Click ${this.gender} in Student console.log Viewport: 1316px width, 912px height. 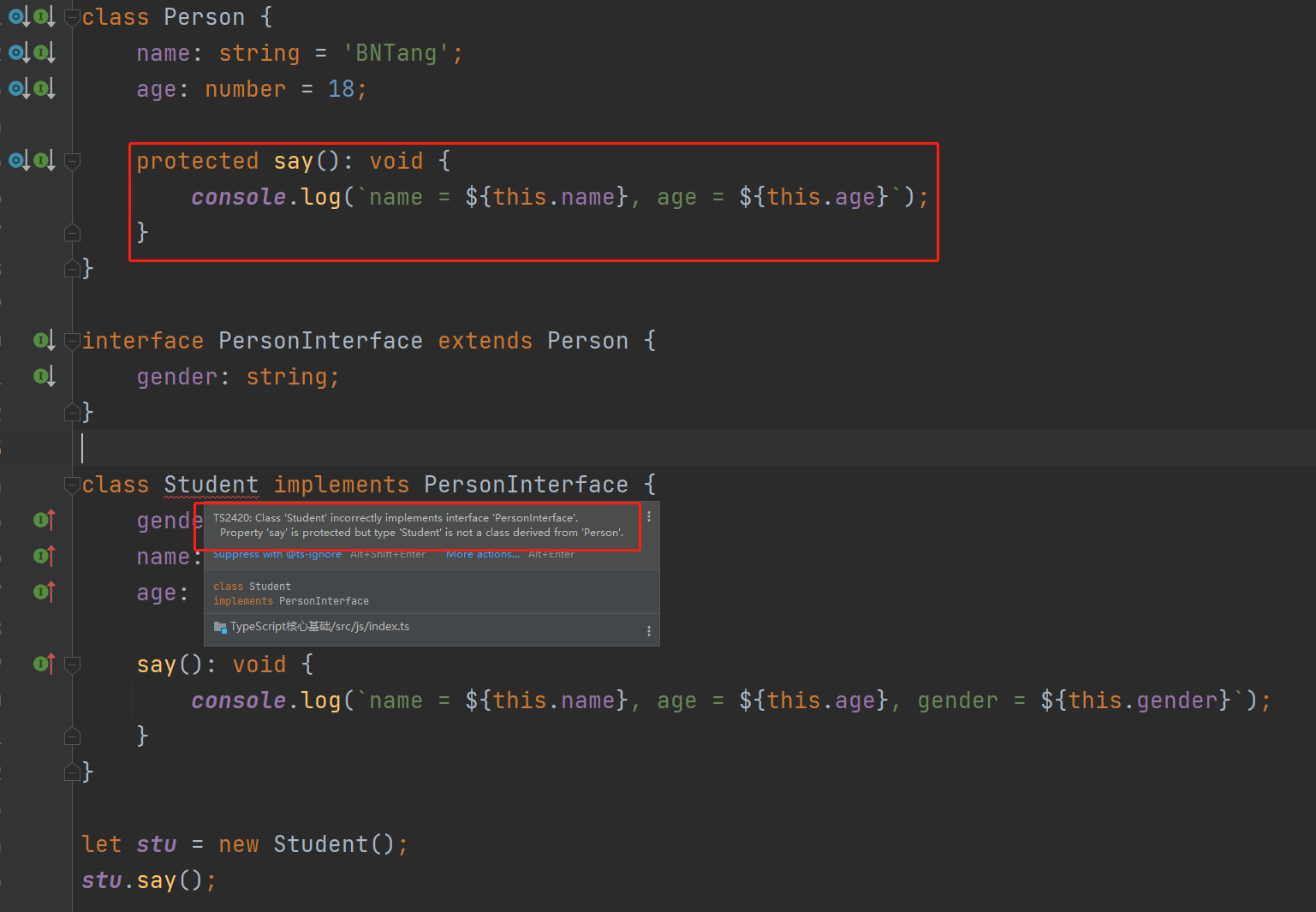1136,700
